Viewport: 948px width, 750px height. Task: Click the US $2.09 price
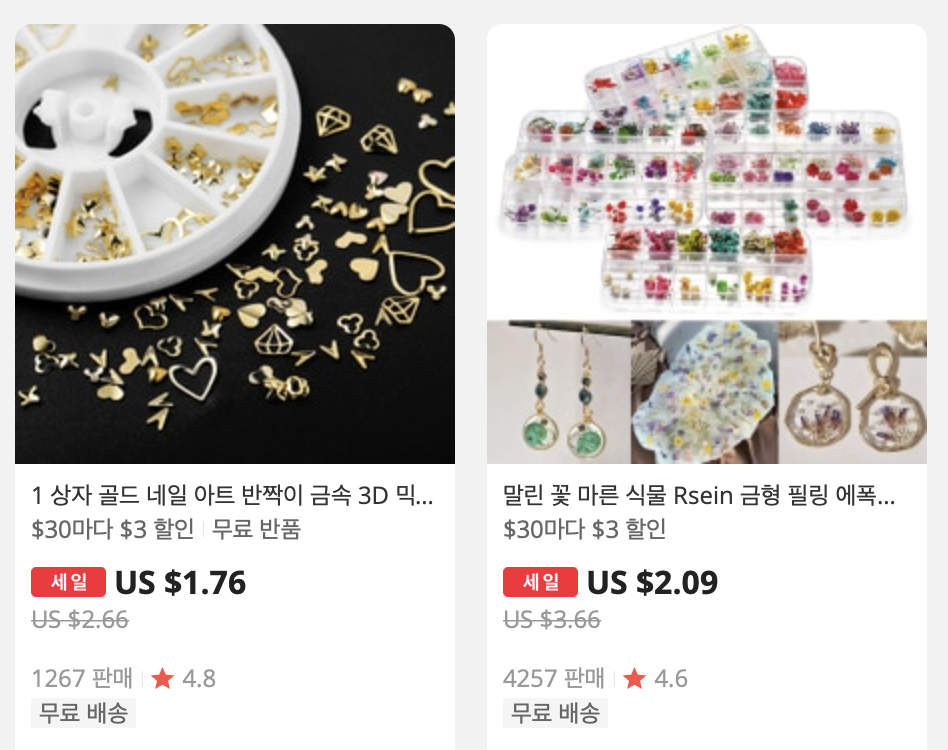click(x=652, y=583)
